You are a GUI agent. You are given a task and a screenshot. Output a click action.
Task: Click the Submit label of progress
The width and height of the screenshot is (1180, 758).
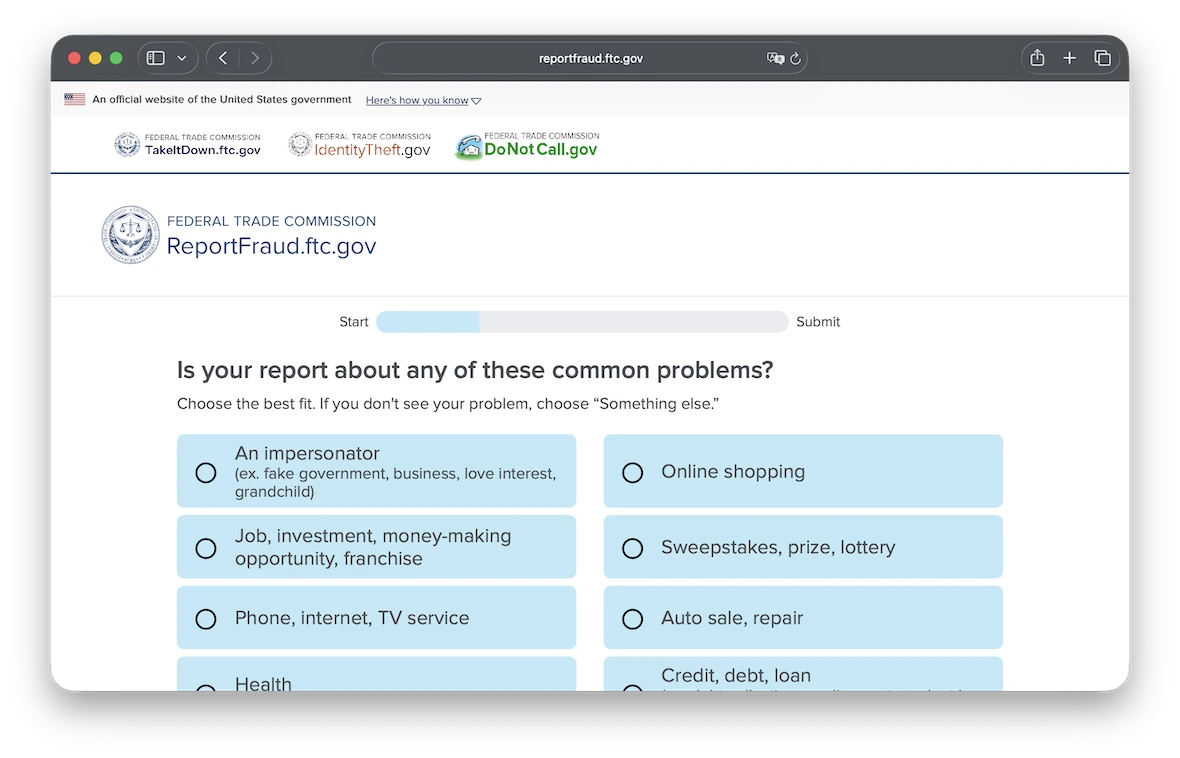point(818,321)
